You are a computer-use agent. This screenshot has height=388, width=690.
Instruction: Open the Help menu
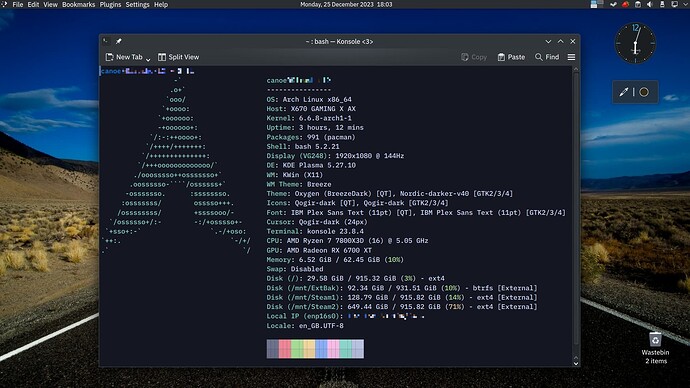[x=161, y=4]
